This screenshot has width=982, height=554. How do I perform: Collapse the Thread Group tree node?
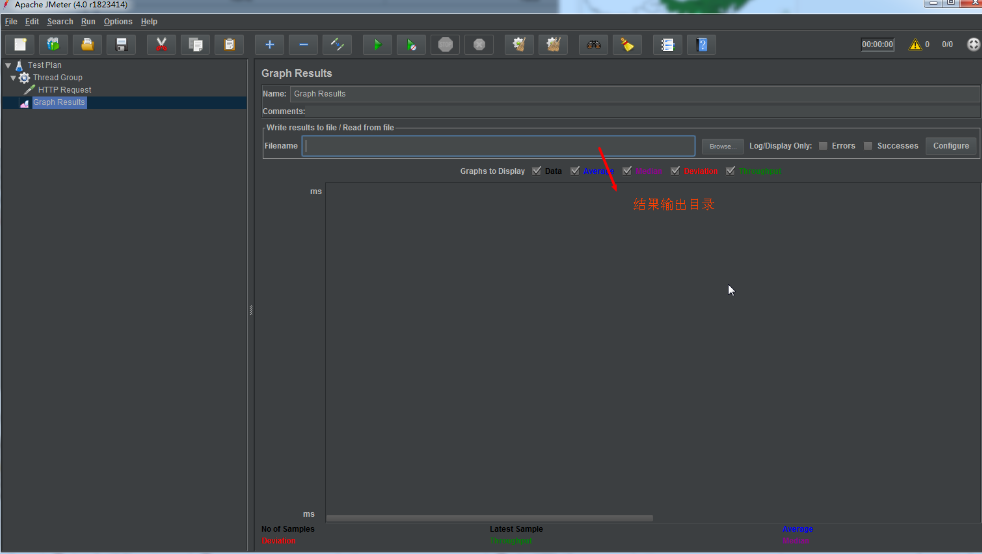coord(13,78)
